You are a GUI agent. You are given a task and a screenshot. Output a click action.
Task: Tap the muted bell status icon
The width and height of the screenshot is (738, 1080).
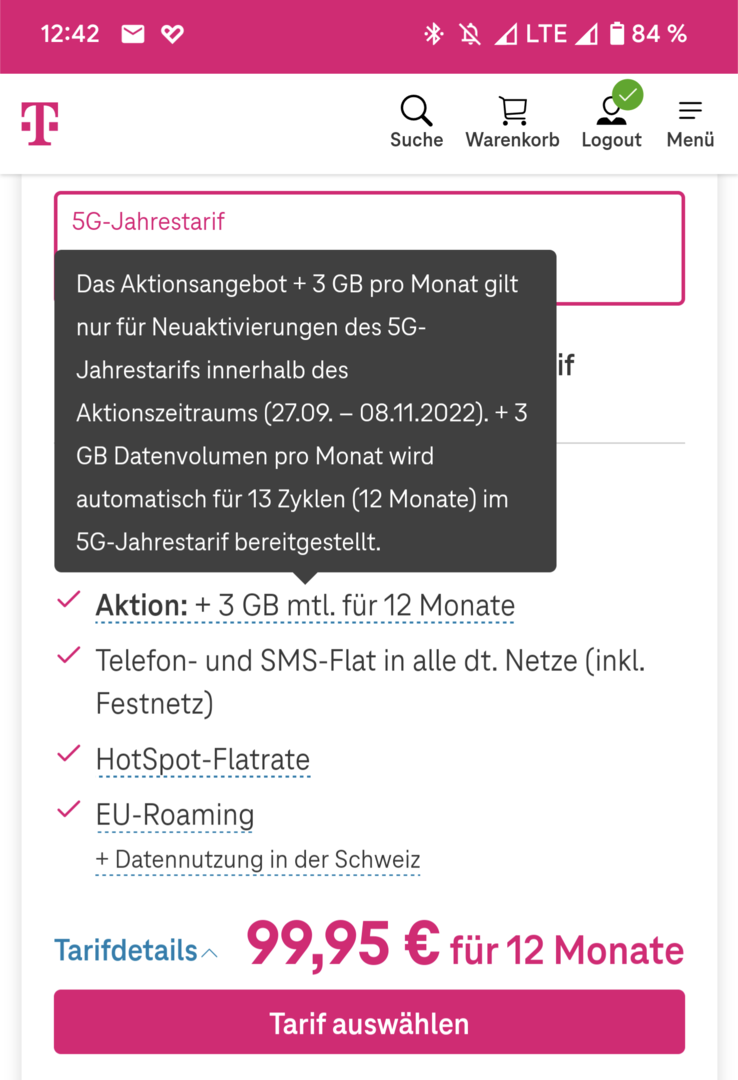469,34
